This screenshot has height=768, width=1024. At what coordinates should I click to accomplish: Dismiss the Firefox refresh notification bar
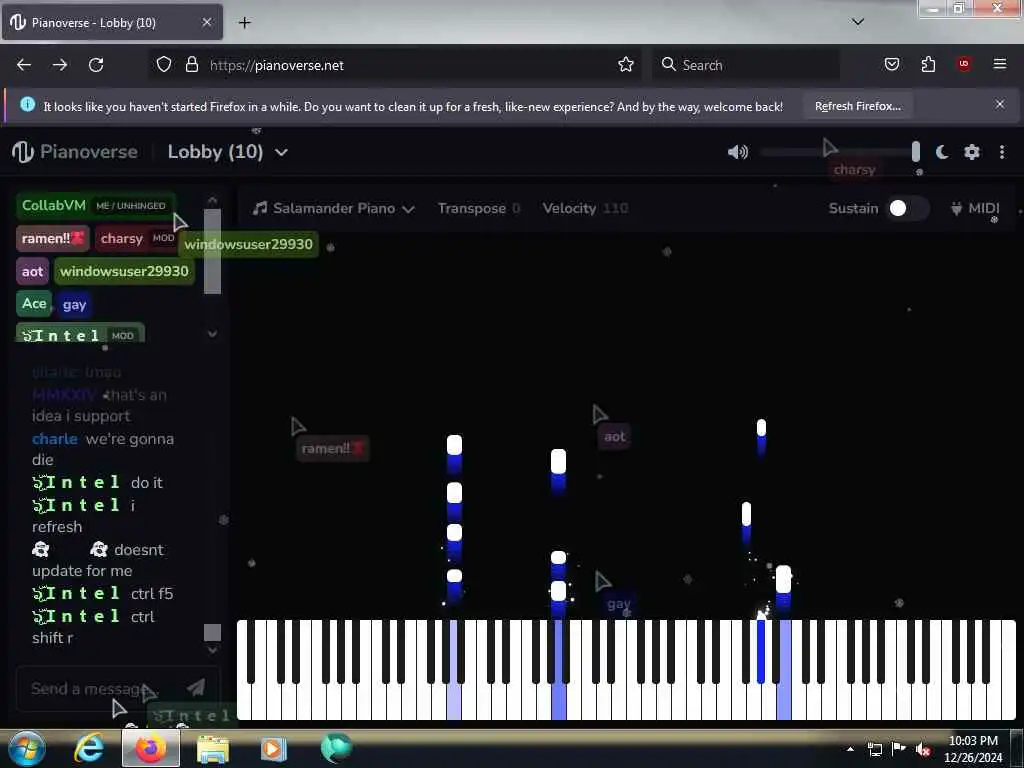pos(1000,104)
